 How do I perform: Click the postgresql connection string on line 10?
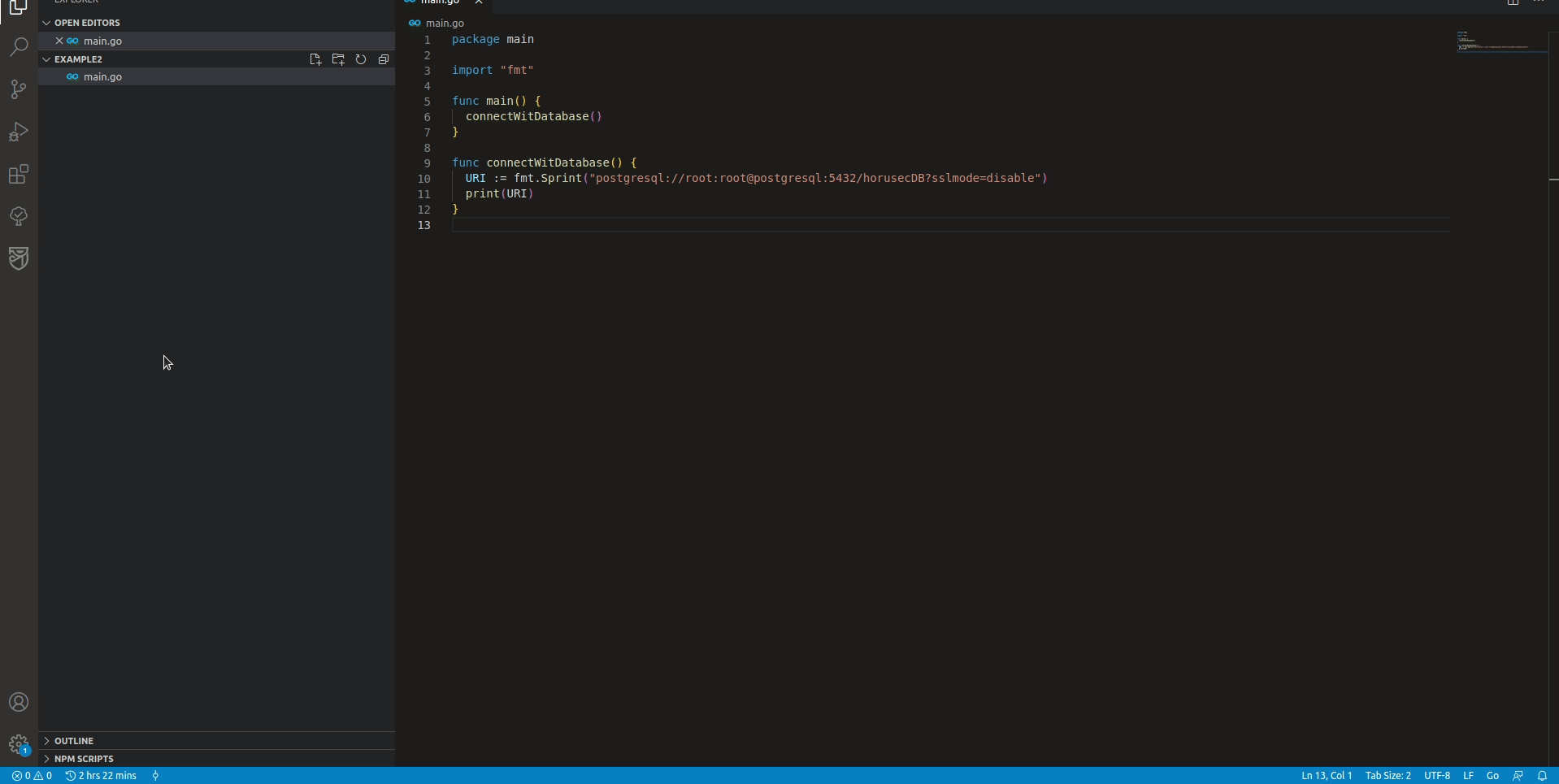[x=815, y=178]
